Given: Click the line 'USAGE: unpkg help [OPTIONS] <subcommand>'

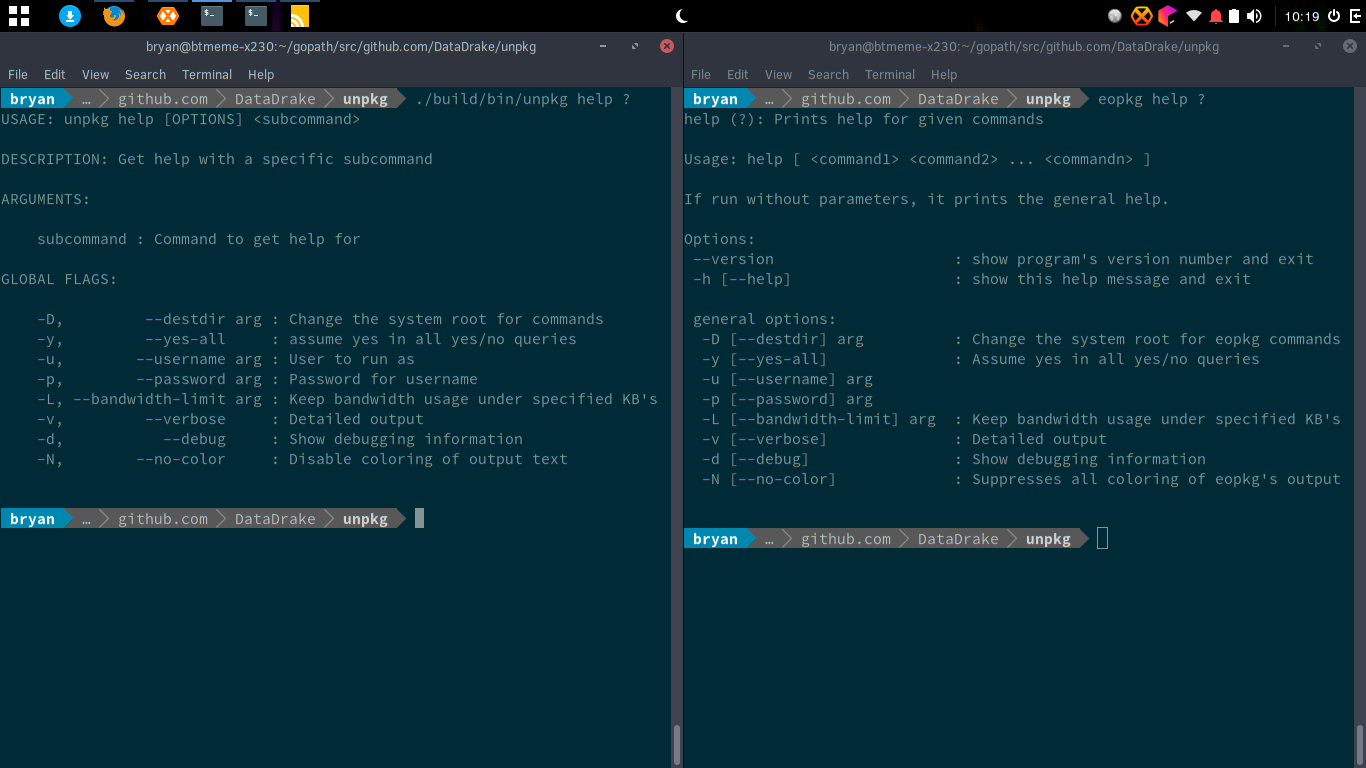Looking at the screenshot, I should tap(181, 119).
